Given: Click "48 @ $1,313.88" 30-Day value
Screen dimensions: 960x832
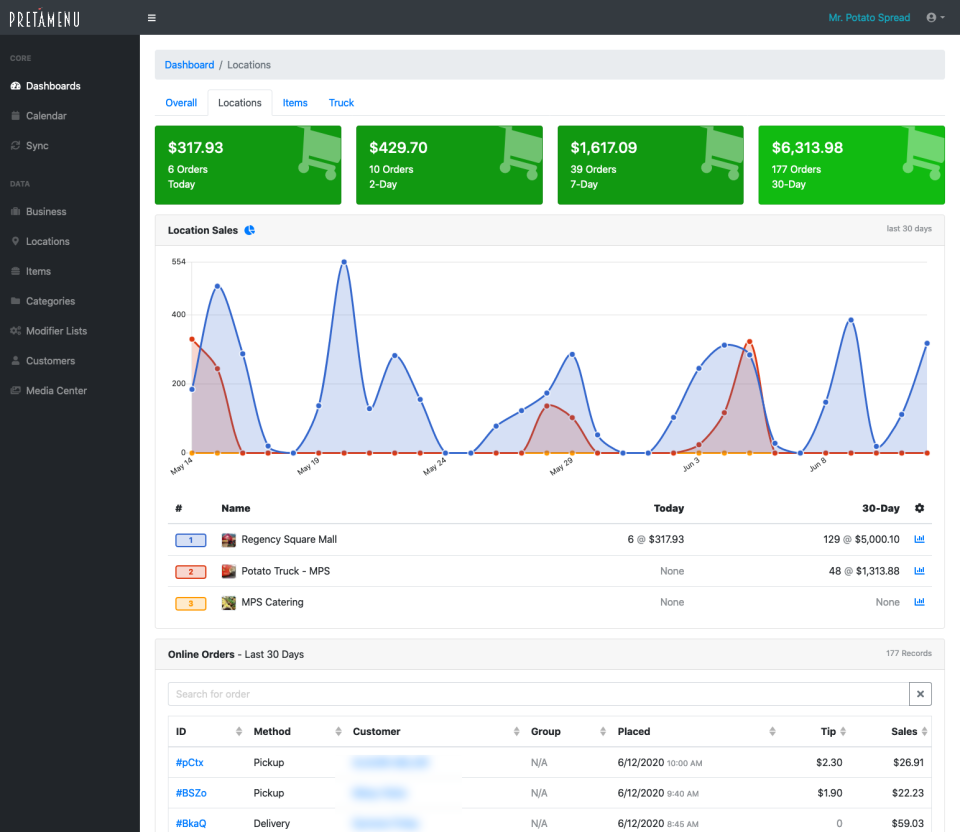Looking at the screenshot, I should tap(864, 572).
